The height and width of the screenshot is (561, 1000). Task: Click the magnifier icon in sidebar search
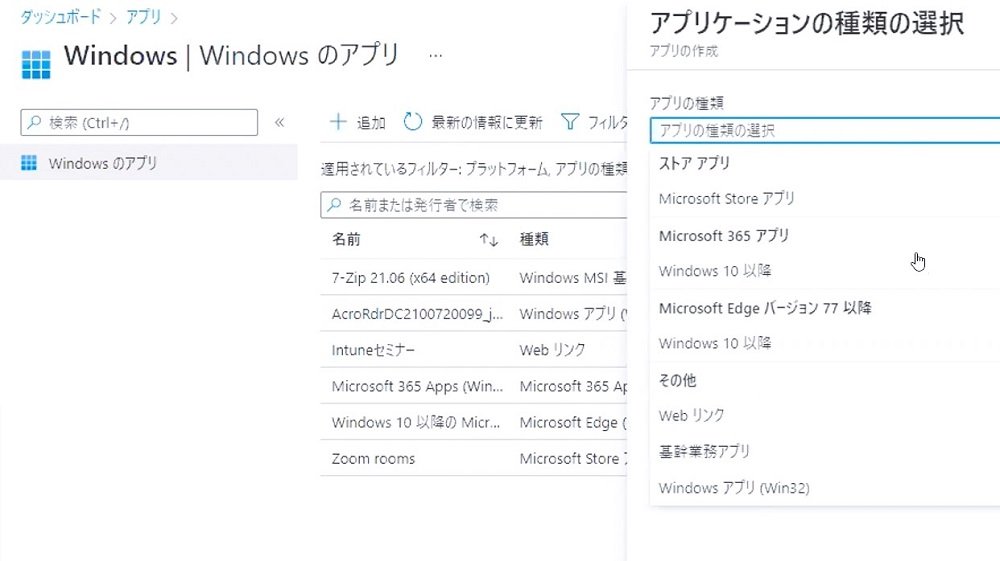click(x=34, y=122)
